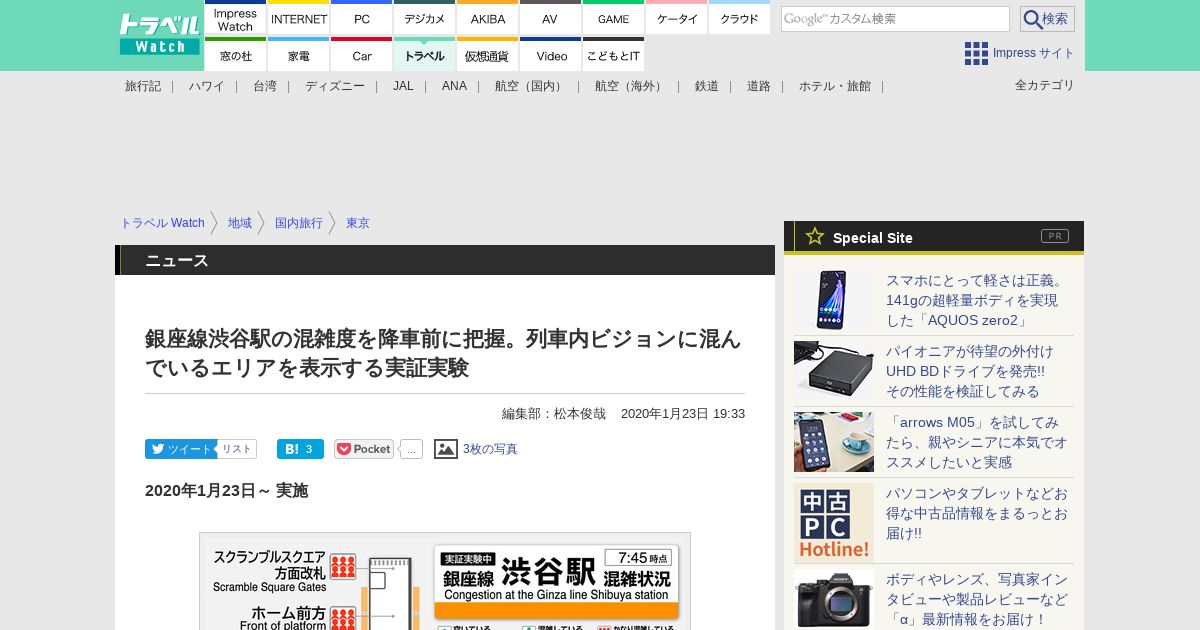The width and height of the screenshot is (1200, 630).
Task: Open the 中古PC Hotline! thumbnail
Action: 834,523
